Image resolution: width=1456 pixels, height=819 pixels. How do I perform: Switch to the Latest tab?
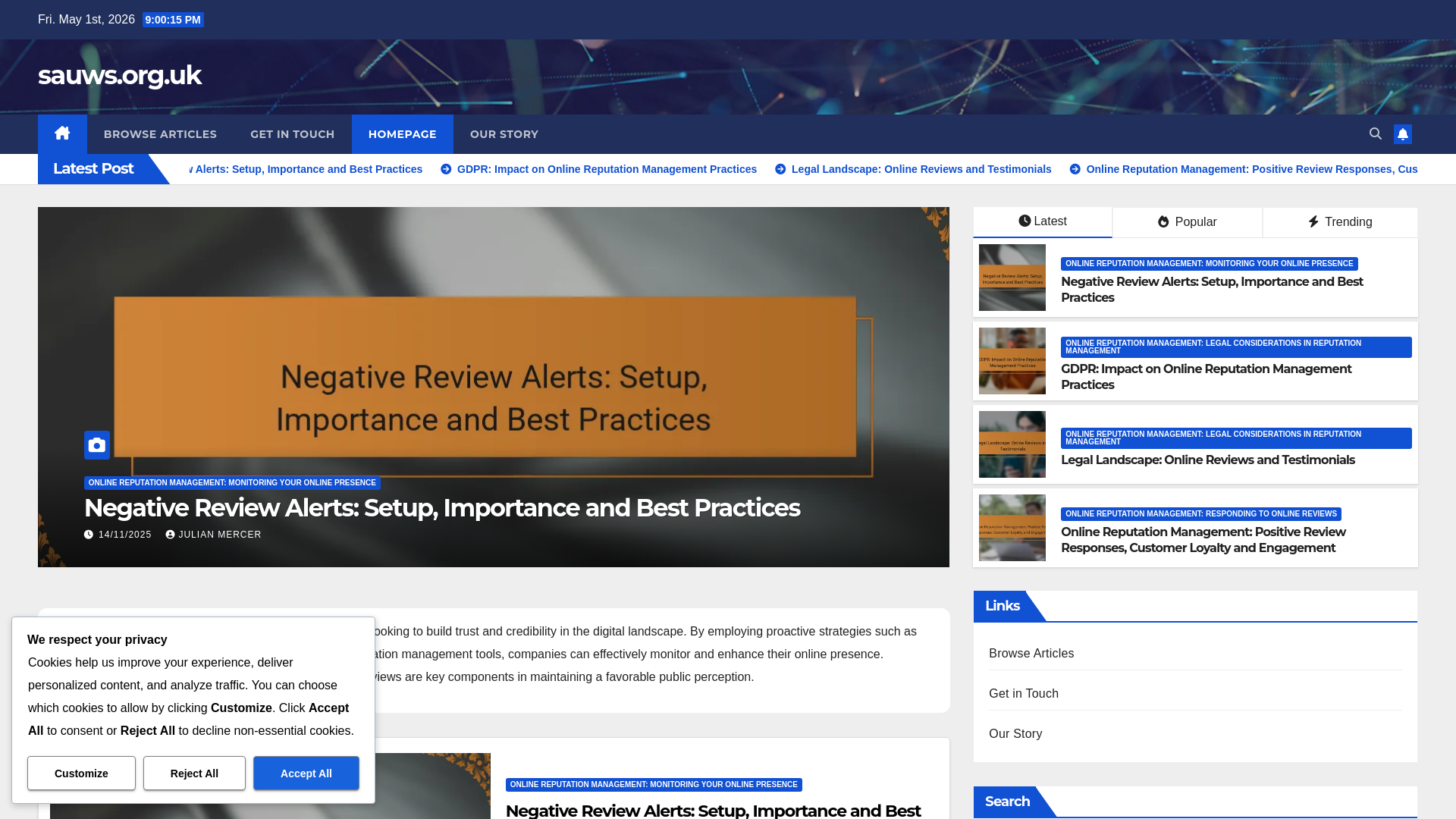tap(1043, 221)
